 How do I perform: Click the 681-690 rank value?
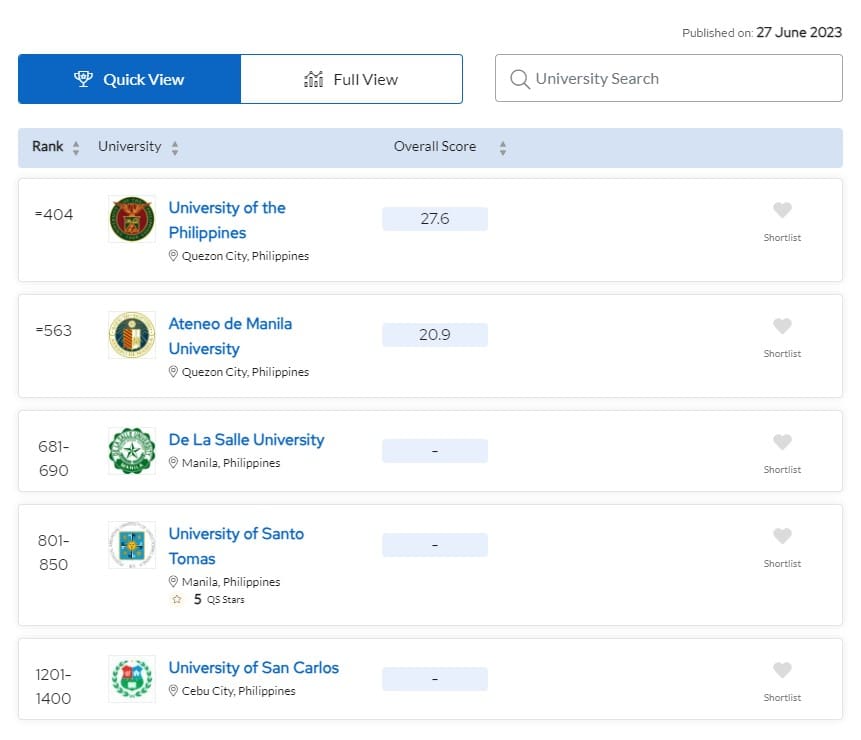(x=54, y=458)
